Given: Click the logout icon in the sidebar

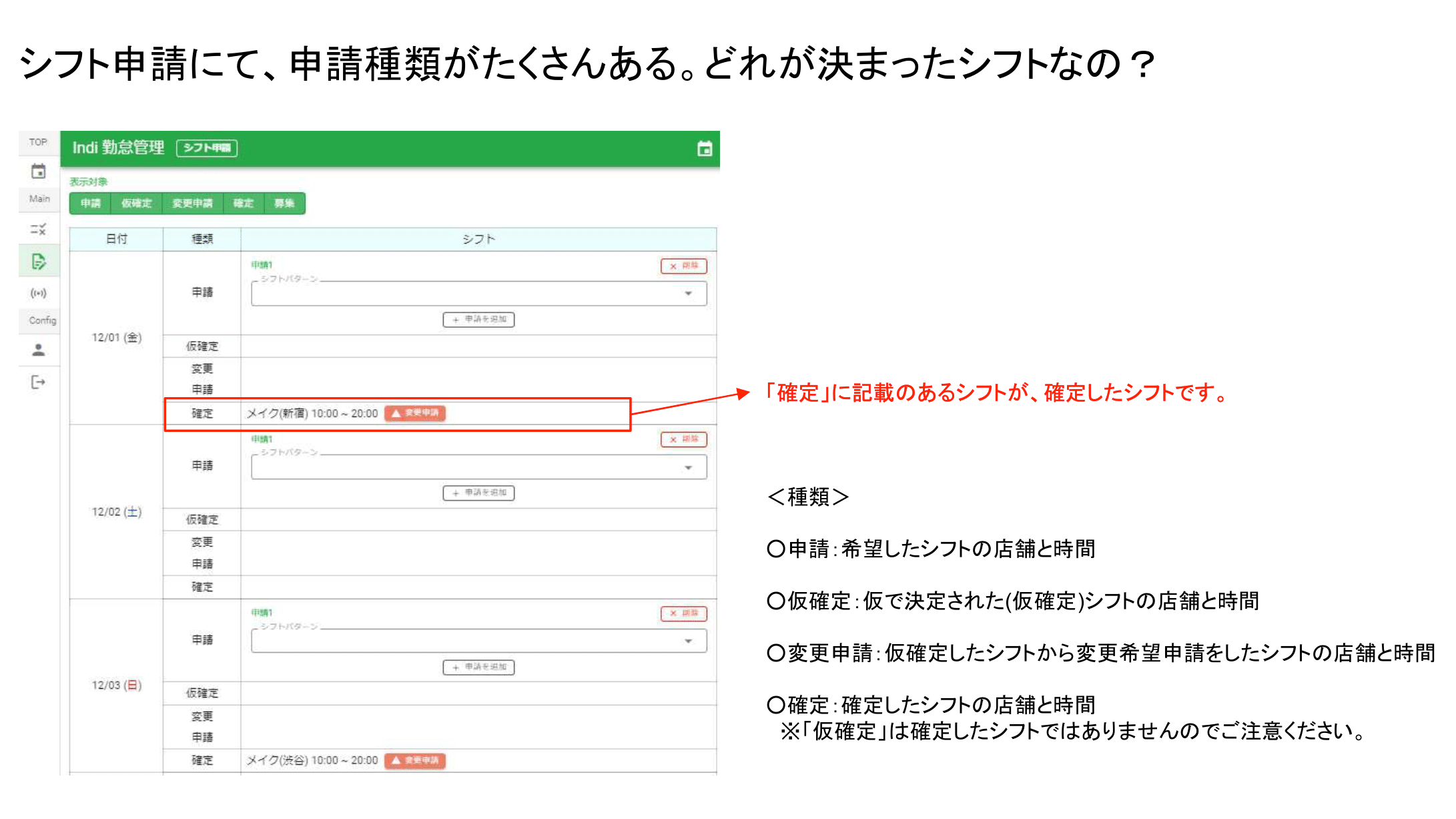Looking at the screenshot, I should click(39, 382).
